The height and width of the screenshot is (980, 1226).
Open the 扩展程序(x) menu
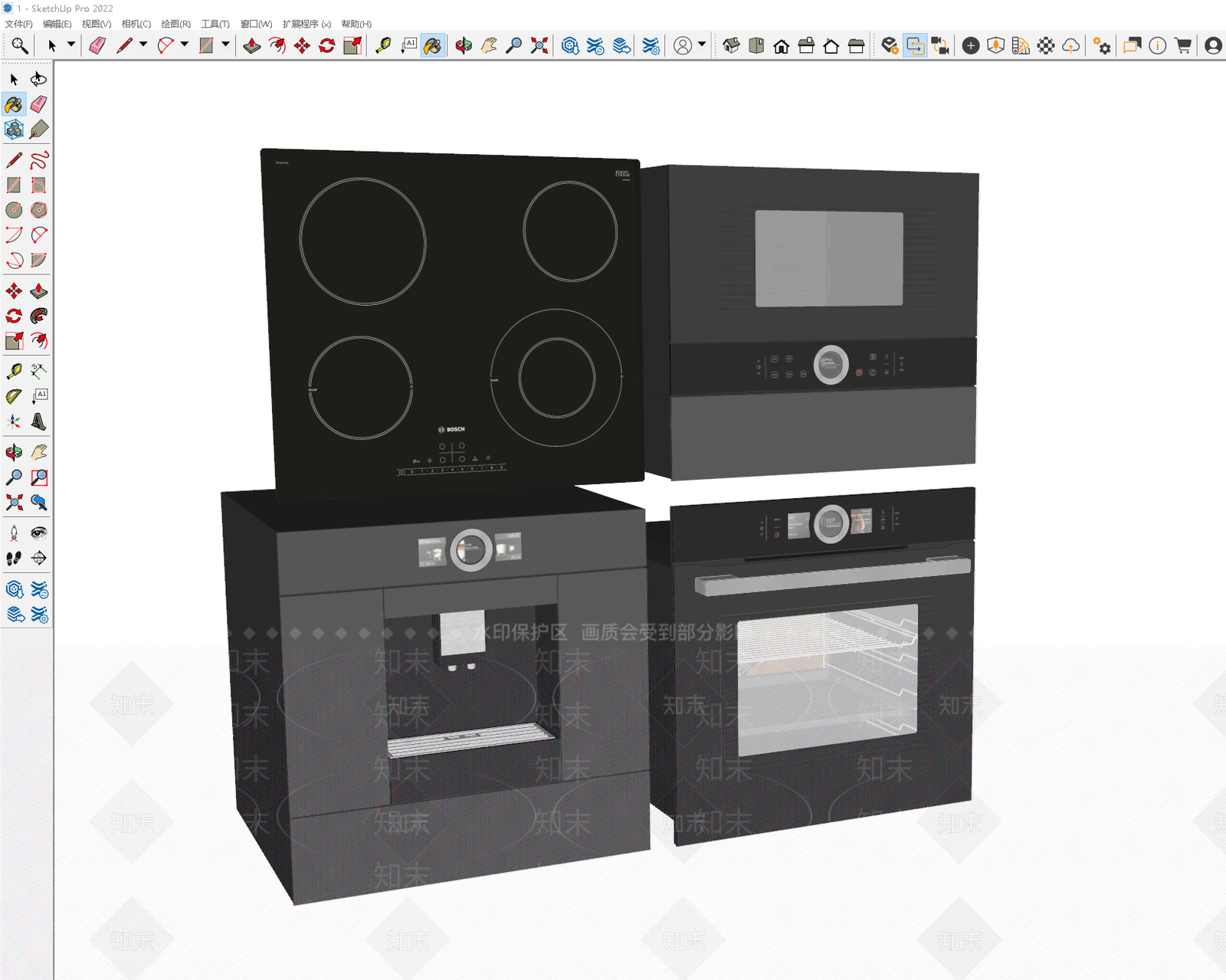[x=306, y=24]
